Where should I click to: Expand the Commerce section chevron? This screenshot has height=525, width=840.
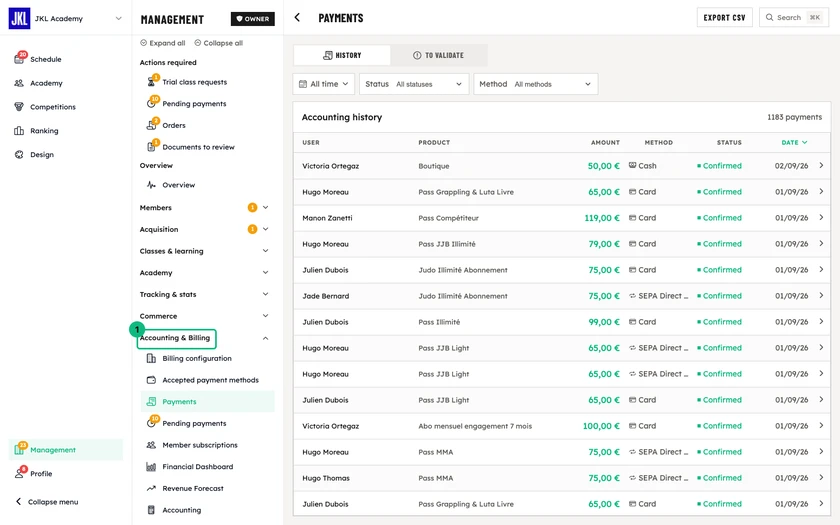coord(266,316)
